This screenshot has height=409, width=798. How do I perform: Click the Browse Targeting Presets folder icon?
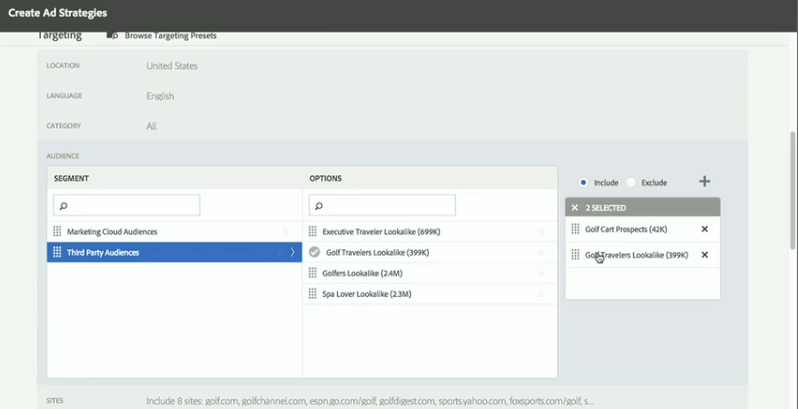(x=112, y=35)
